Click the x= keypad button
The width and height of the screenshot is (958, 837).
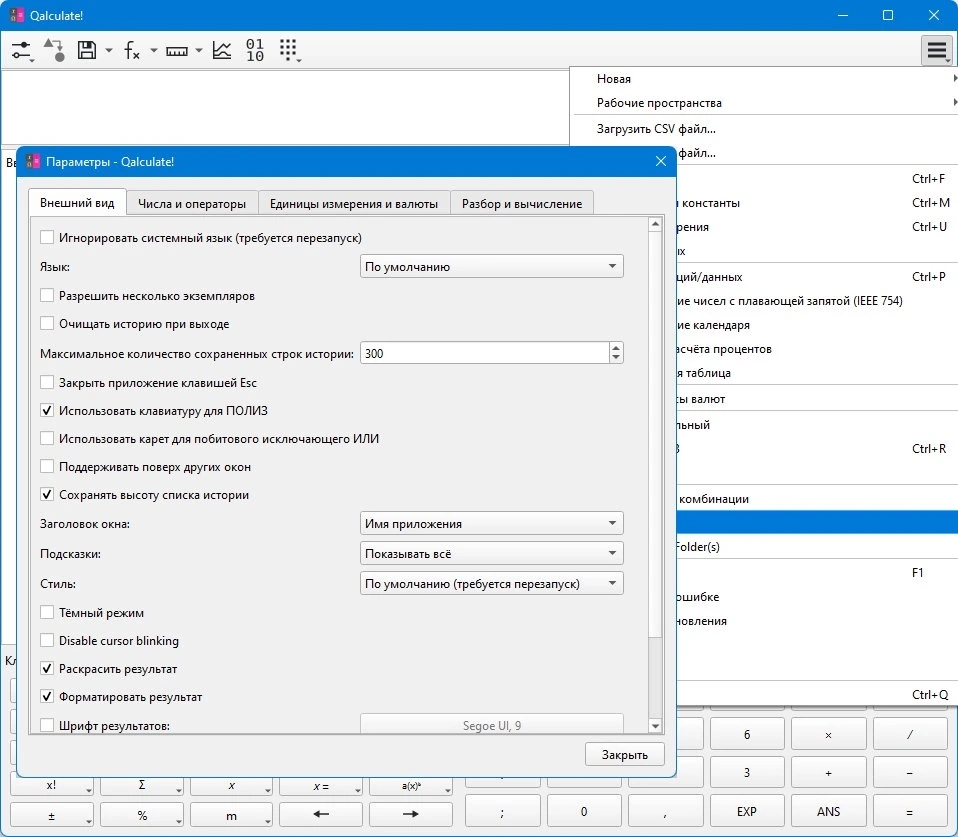coord(321,786)
